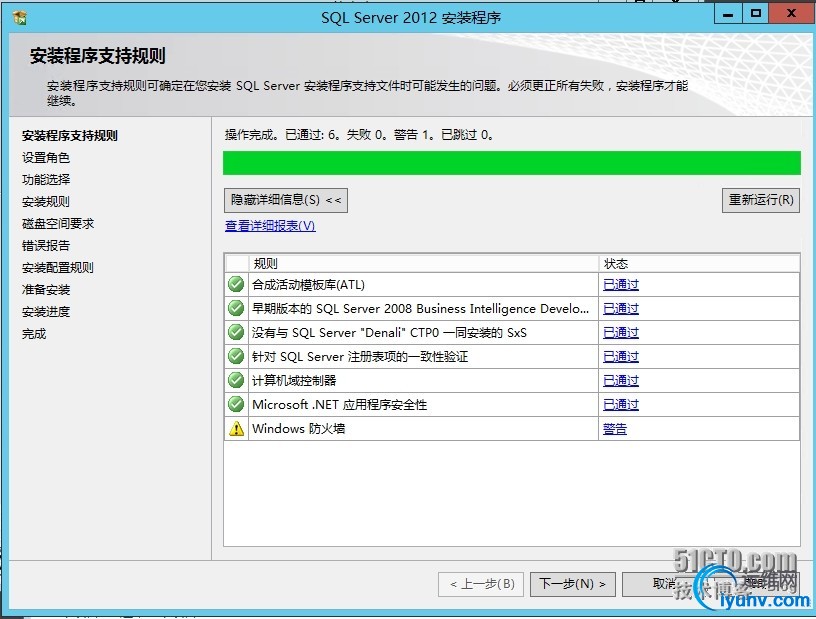Click the green check icon for 计算机域控制器
Viewport: 816px width, 619px height.
[236, 380]
